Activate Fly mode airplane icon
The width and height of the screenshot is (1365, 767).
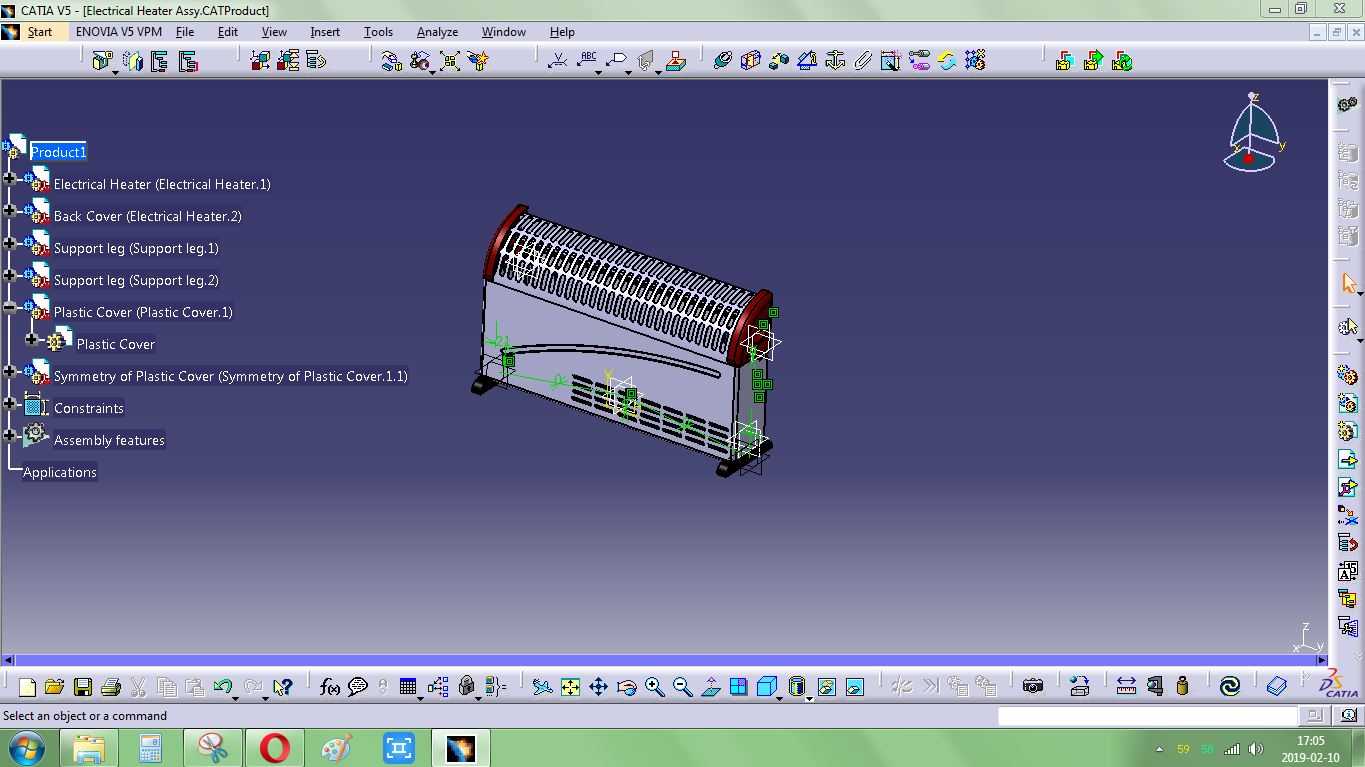click(542, 687)
